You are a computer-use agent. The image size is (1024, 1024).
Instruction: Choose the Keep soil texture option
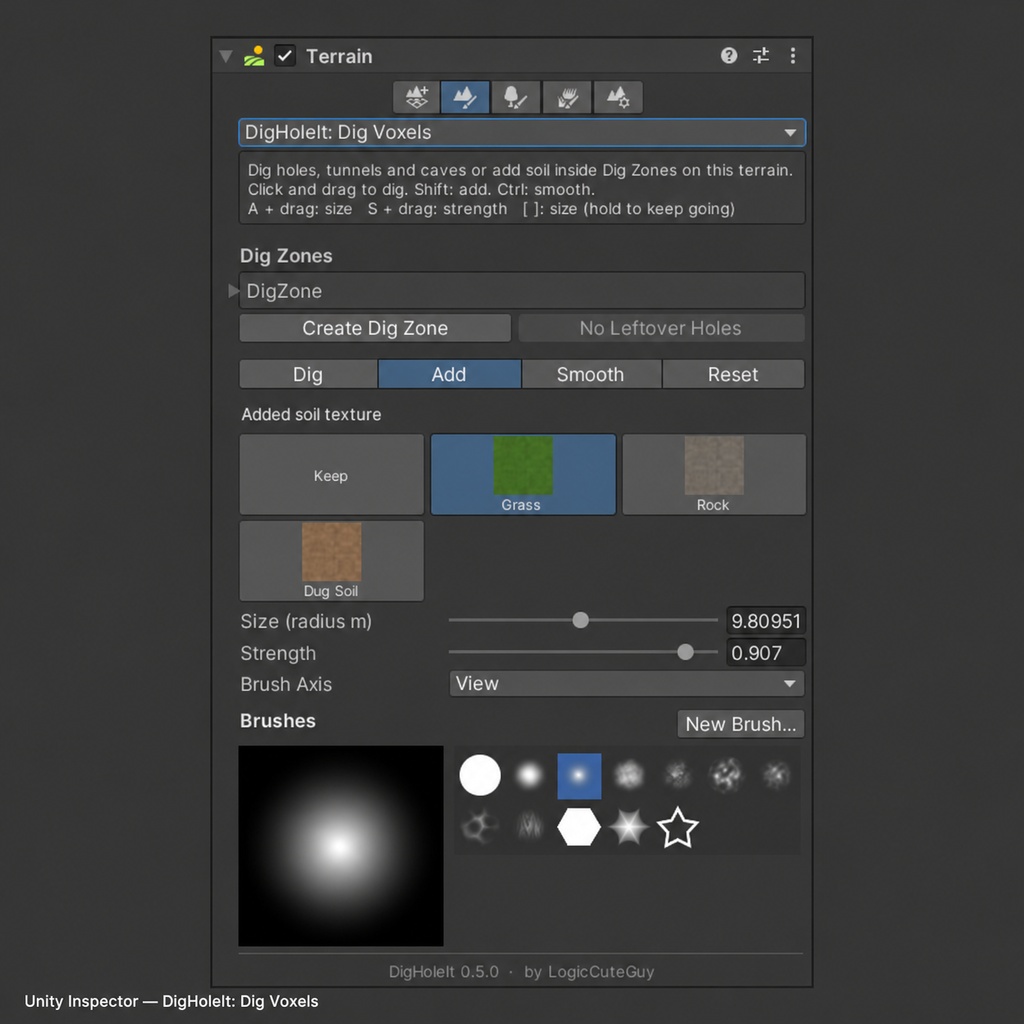coord(332,475)
